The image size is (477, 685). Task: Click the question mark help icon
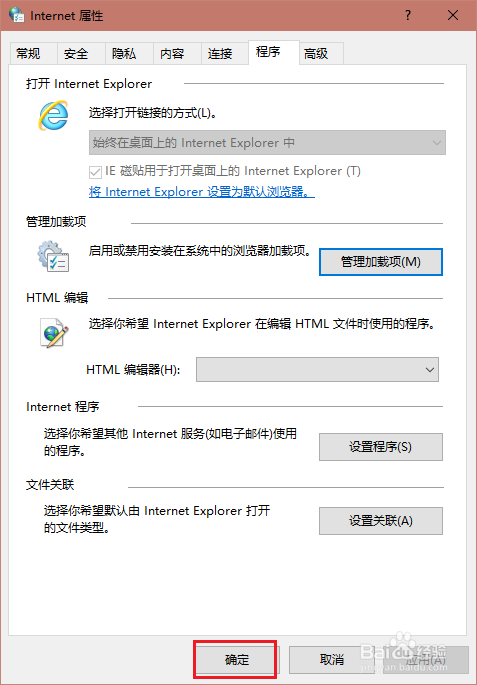(408, 16)
